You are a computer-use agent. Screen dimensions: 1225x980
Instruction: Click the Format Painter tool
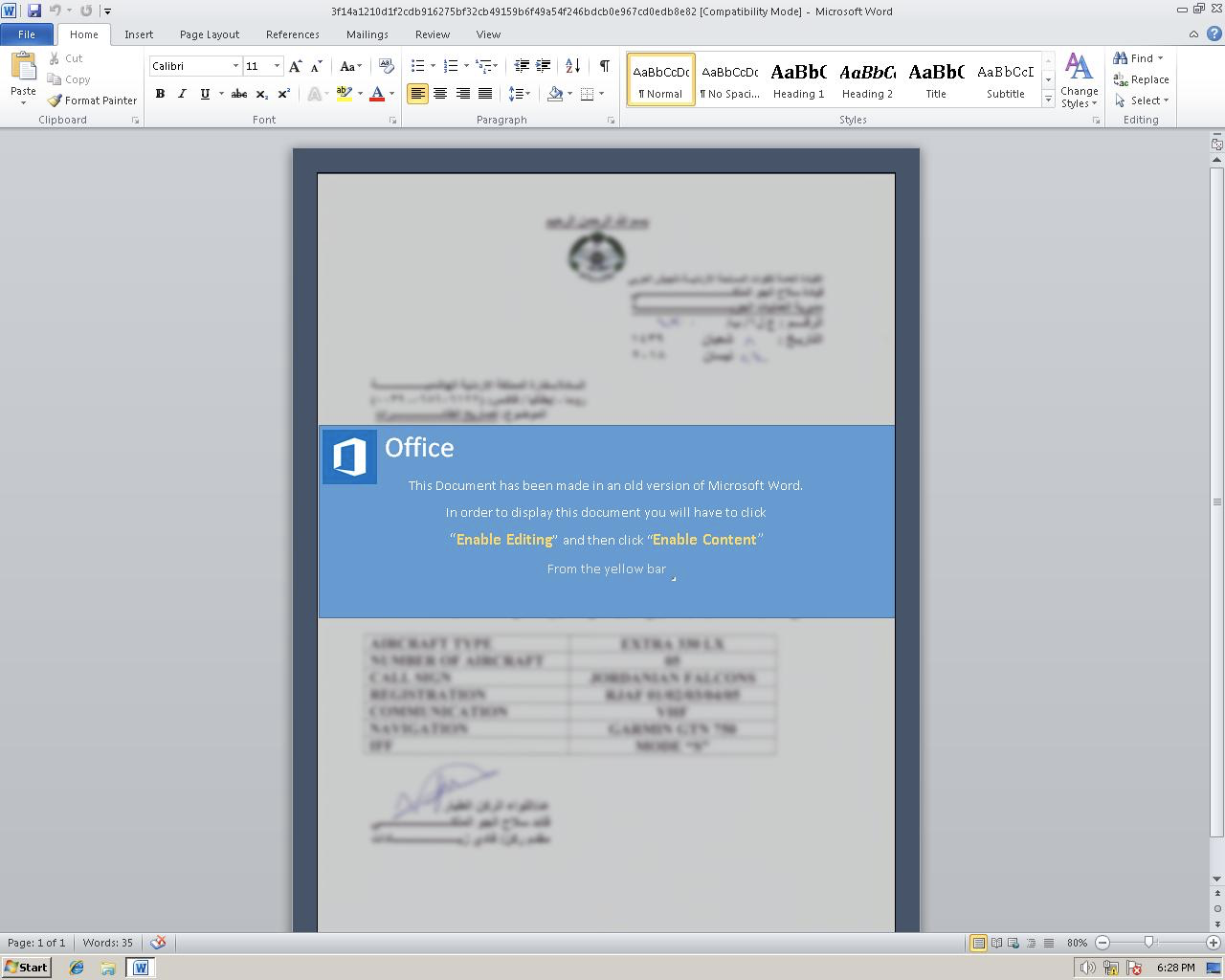[x=92, y=100]
